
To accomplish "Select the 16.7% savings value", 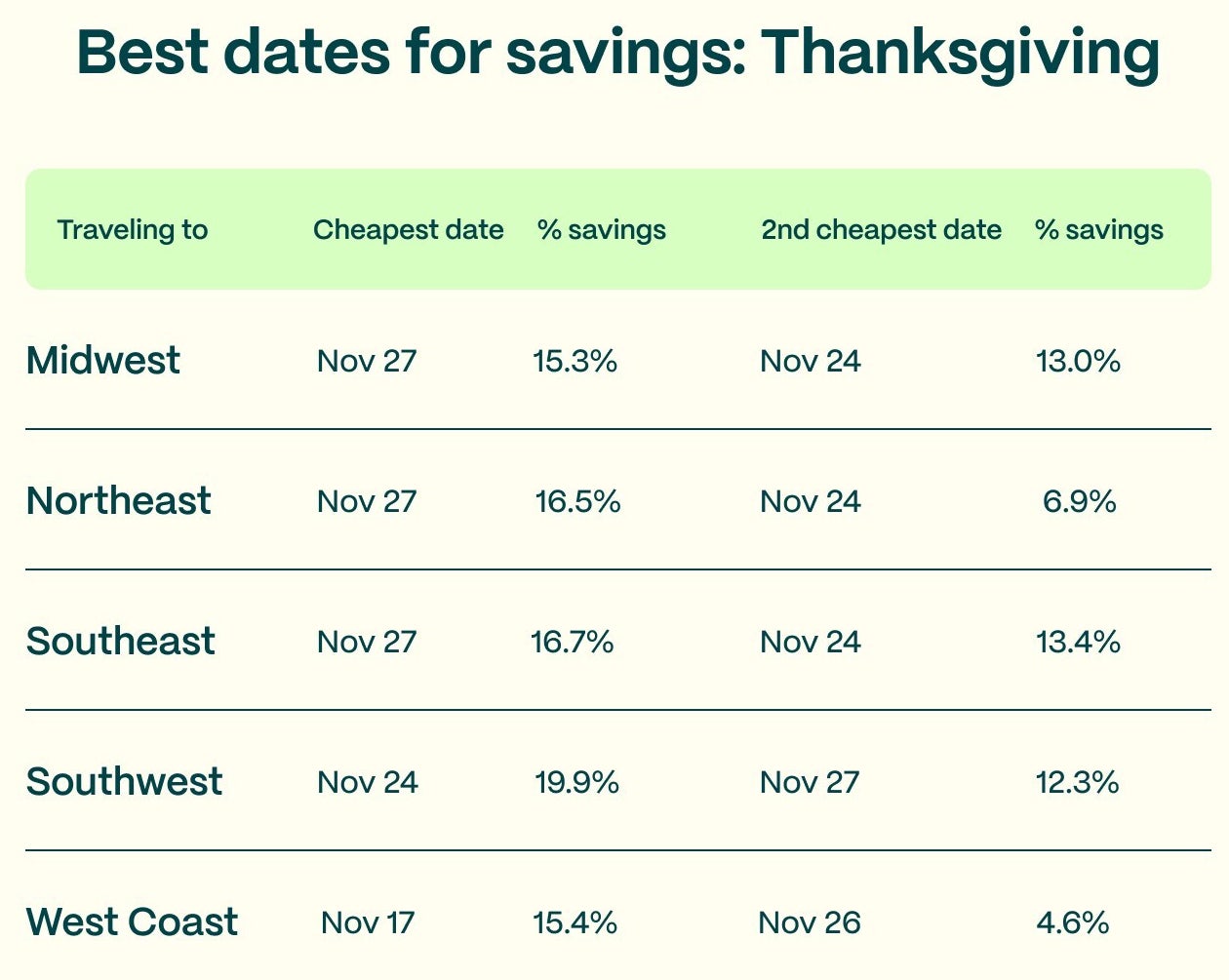I will click(572, 643).
